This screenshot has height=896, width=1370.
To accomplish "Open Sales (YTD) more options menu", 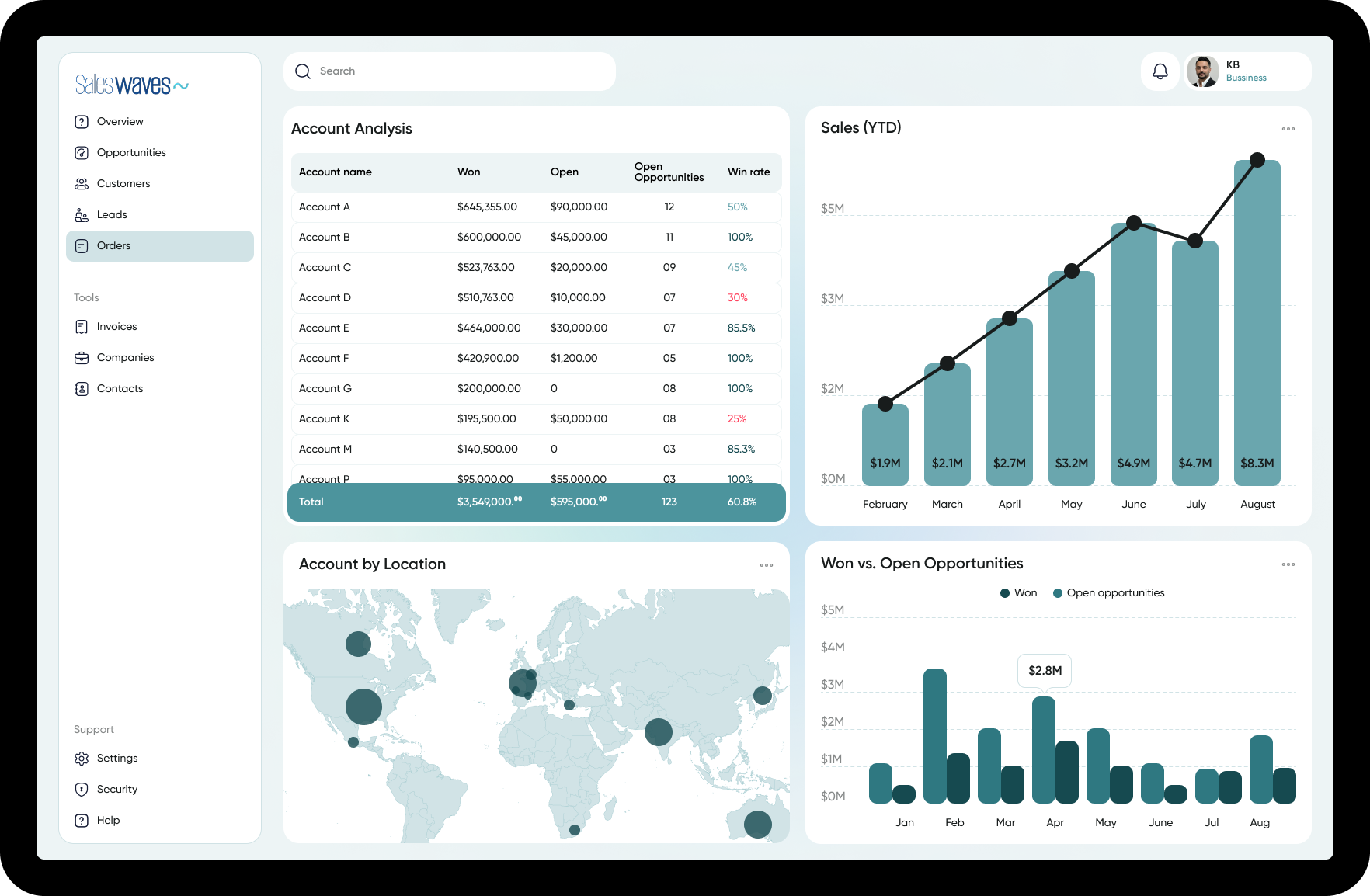I will [1288, 129].
